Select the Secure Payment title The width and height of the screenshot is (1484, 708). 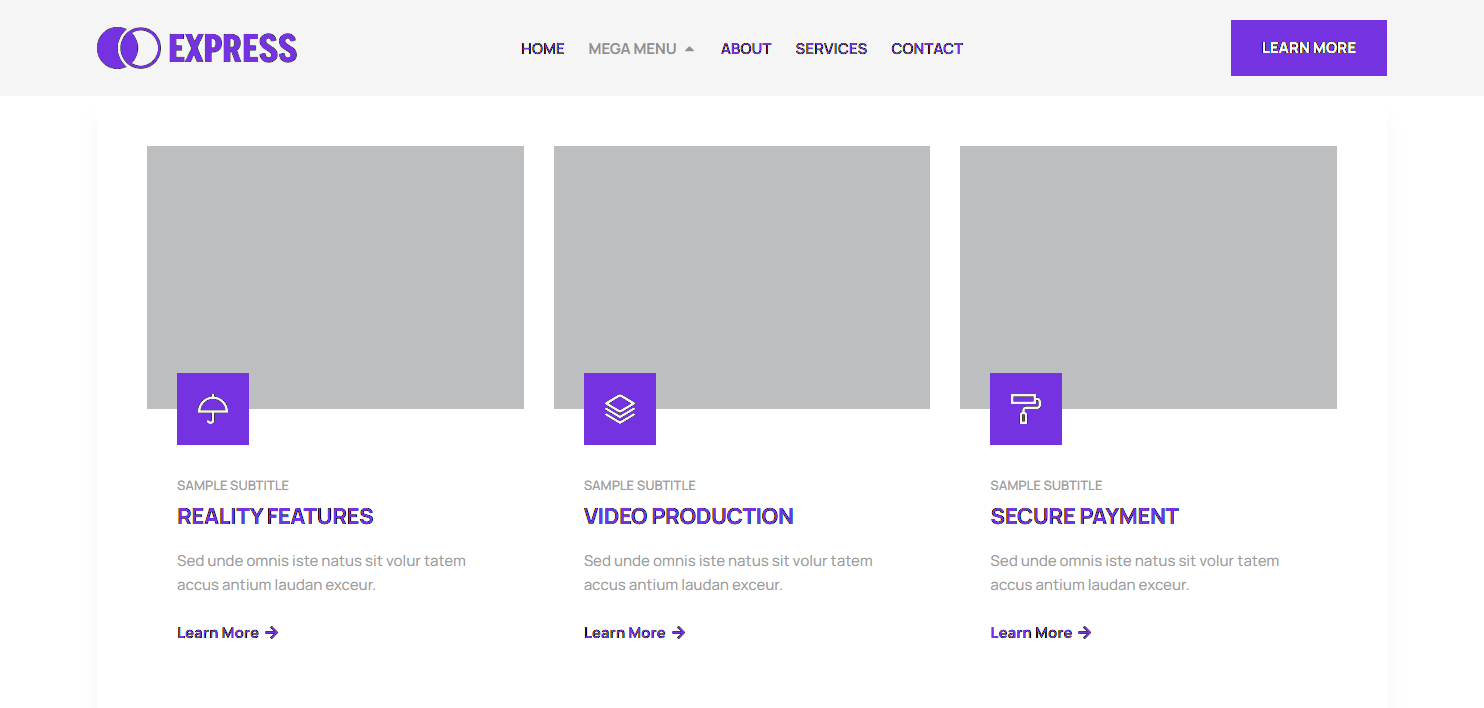click(x=1084, y=517)
